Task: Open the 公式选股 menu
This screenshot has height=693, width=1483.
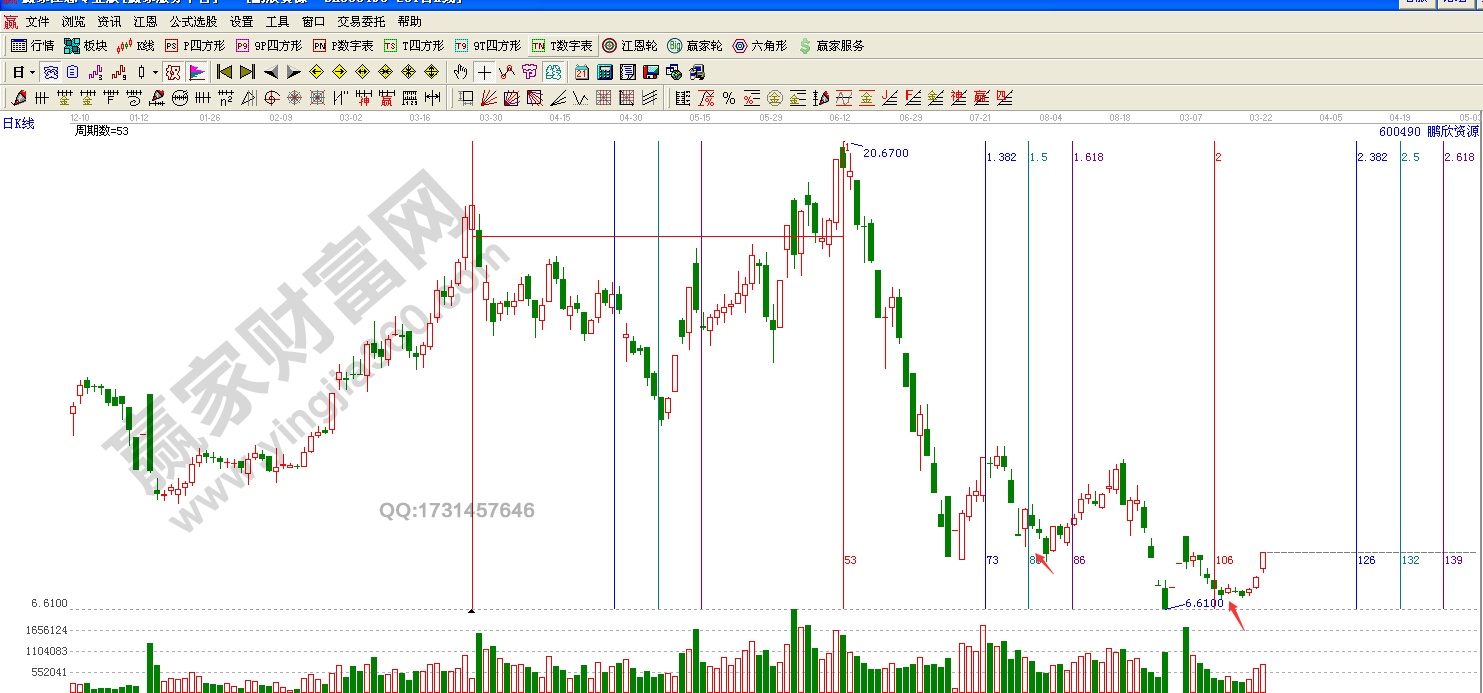Action: [193, 21]
